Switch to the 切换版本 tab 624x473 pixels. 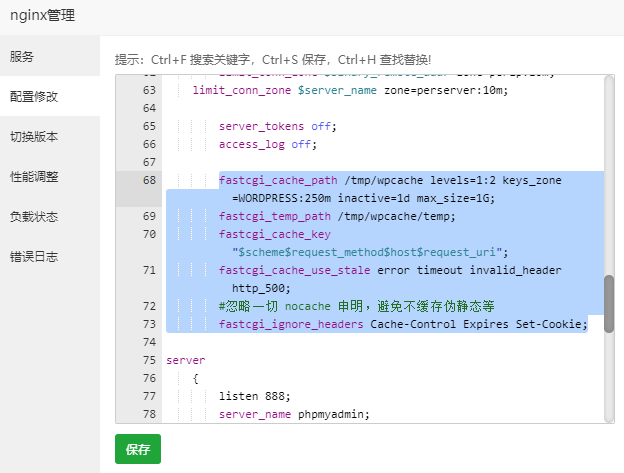34,137
